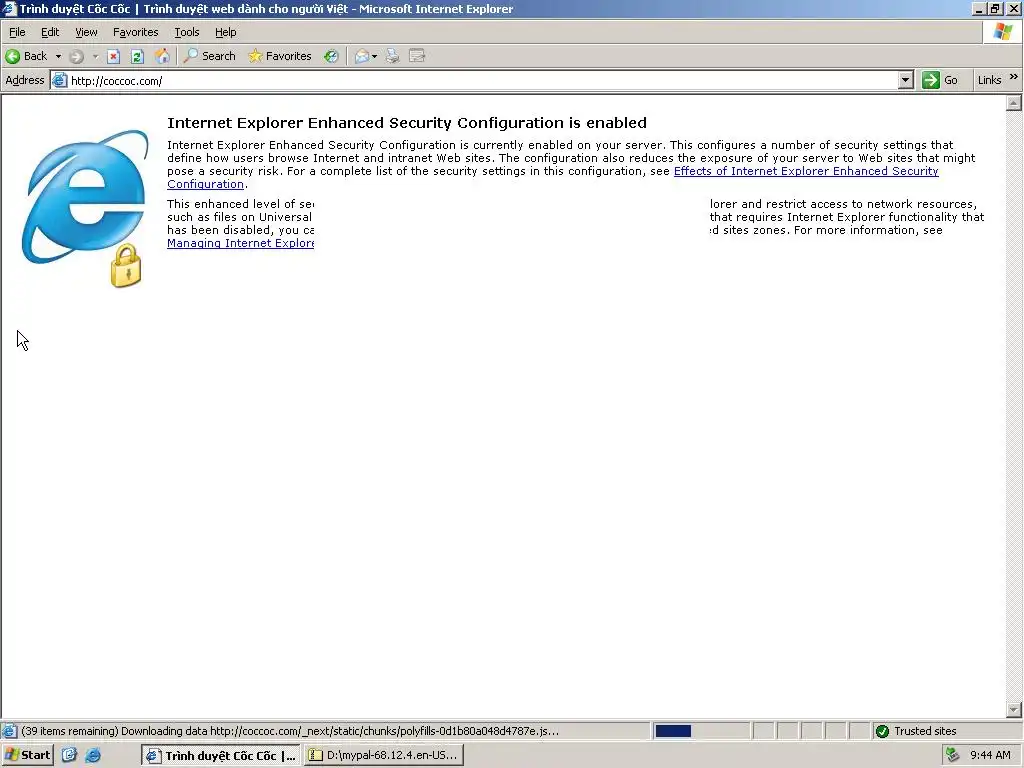Go to the Home page icon
The height and width of the screenshot is (768, 1024).
pyautogui.click(x=162, y=56)
